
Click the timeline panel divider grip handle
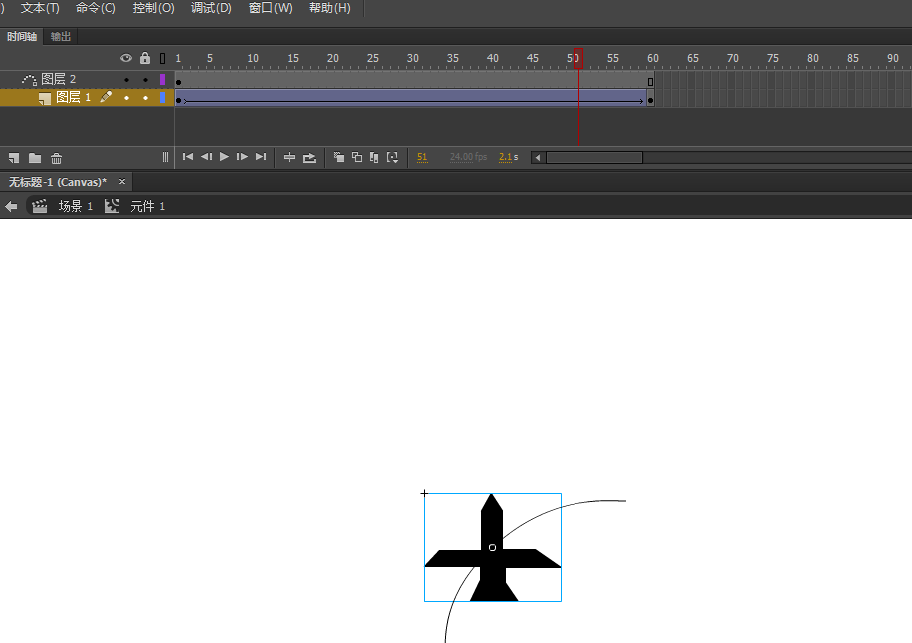tap(165, 158)
